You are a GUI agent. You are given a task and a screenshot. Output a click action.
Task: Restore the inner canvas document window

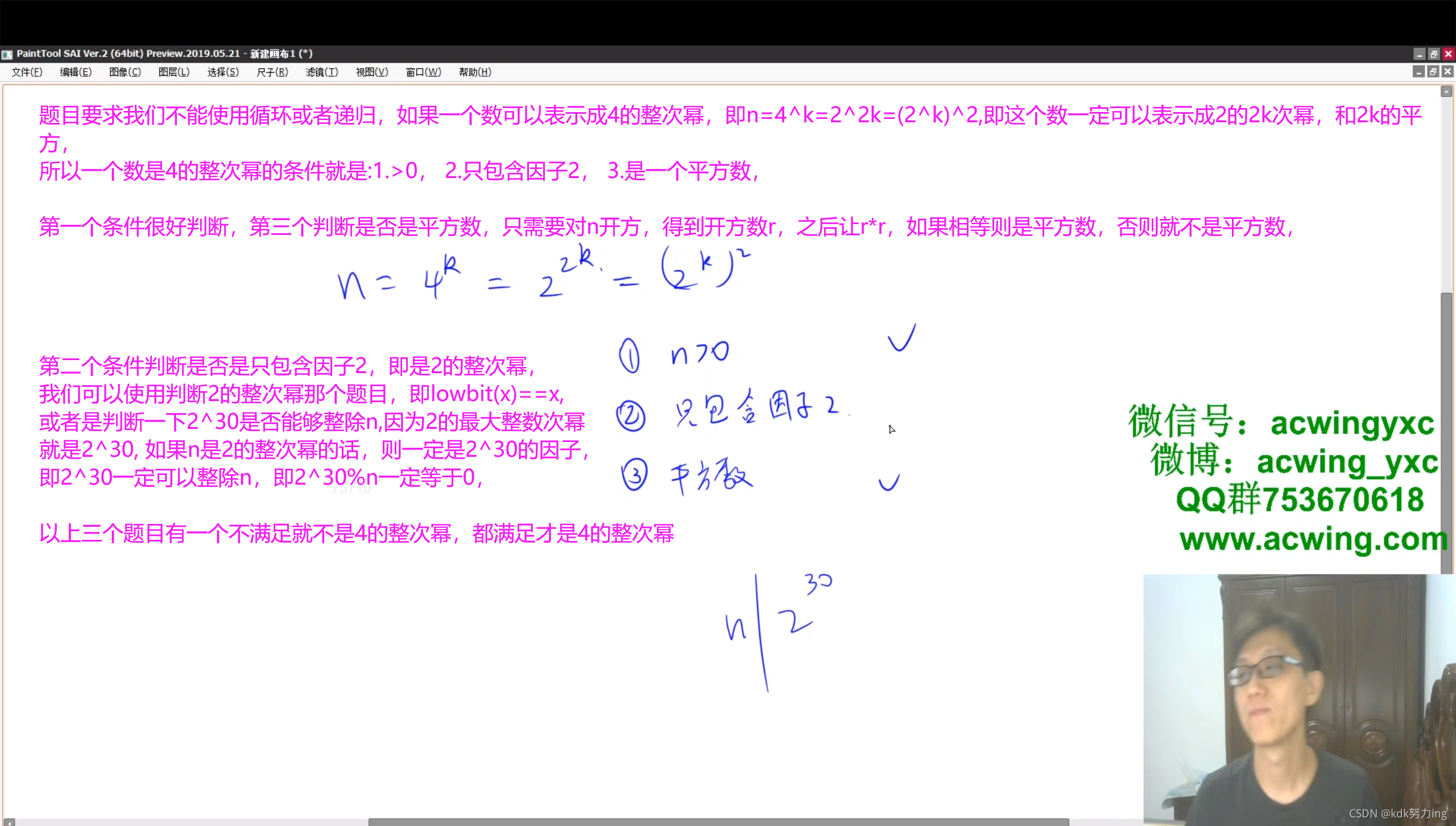pos(1433,72)
